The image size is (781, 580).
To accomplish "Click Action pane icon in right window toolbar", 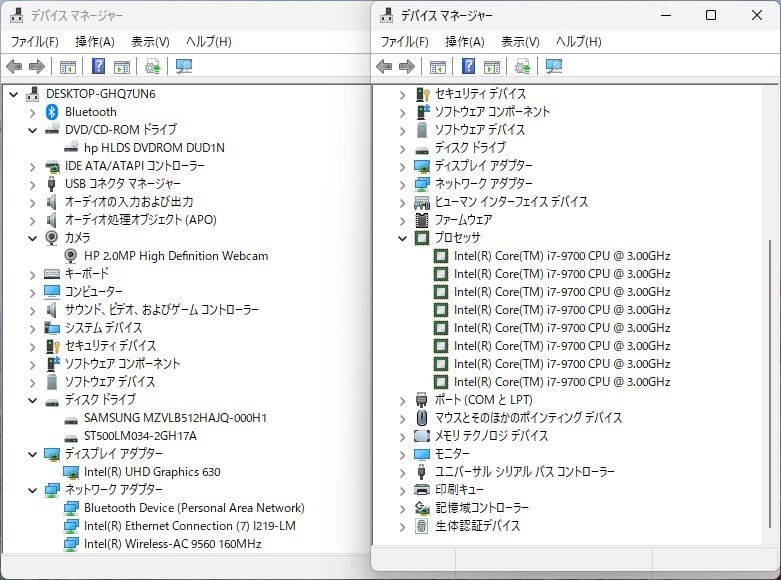I will pos(492,66).
